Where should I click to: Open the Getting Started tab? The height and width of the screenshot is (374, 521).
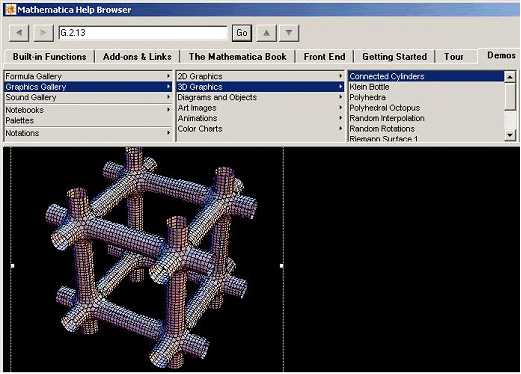[x=394, y=57]
